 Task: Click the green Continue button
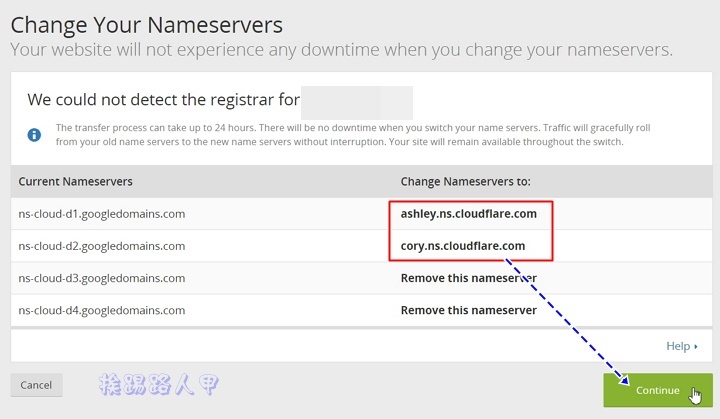click(658, 390)
